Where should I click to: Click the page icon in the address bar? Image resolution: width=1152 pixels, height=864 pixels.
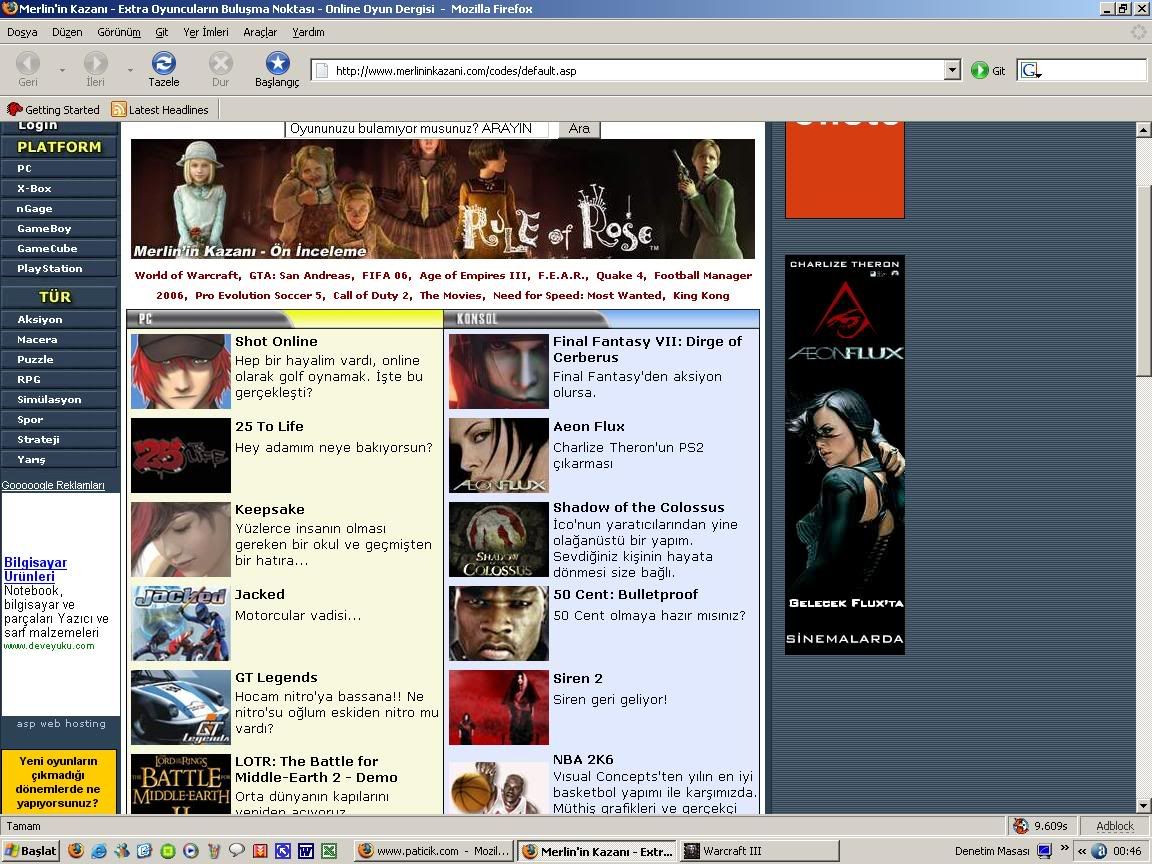point(321,71)
